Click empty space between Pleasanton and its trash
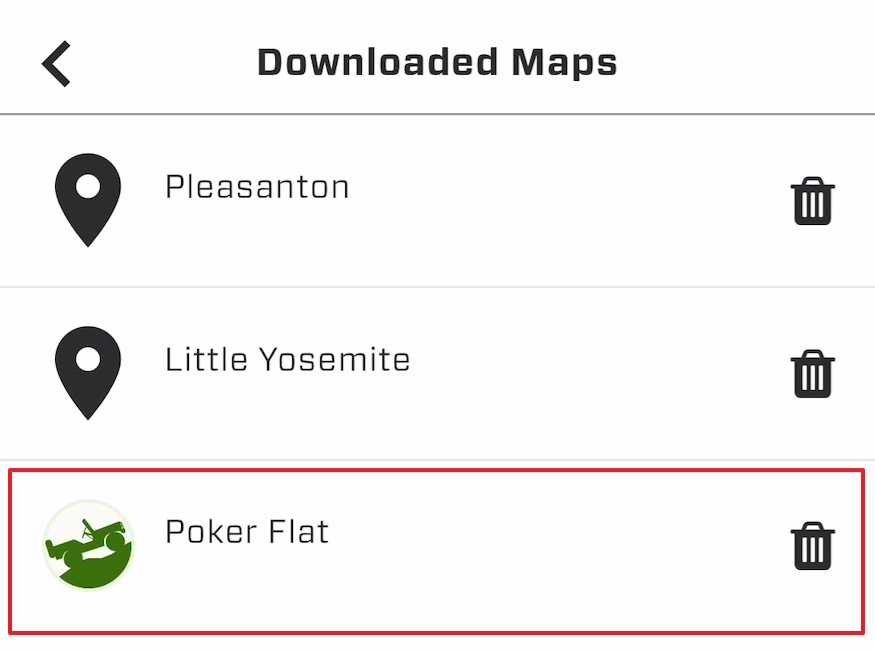Viewport: 875px width, 652px height. (570, 200)
